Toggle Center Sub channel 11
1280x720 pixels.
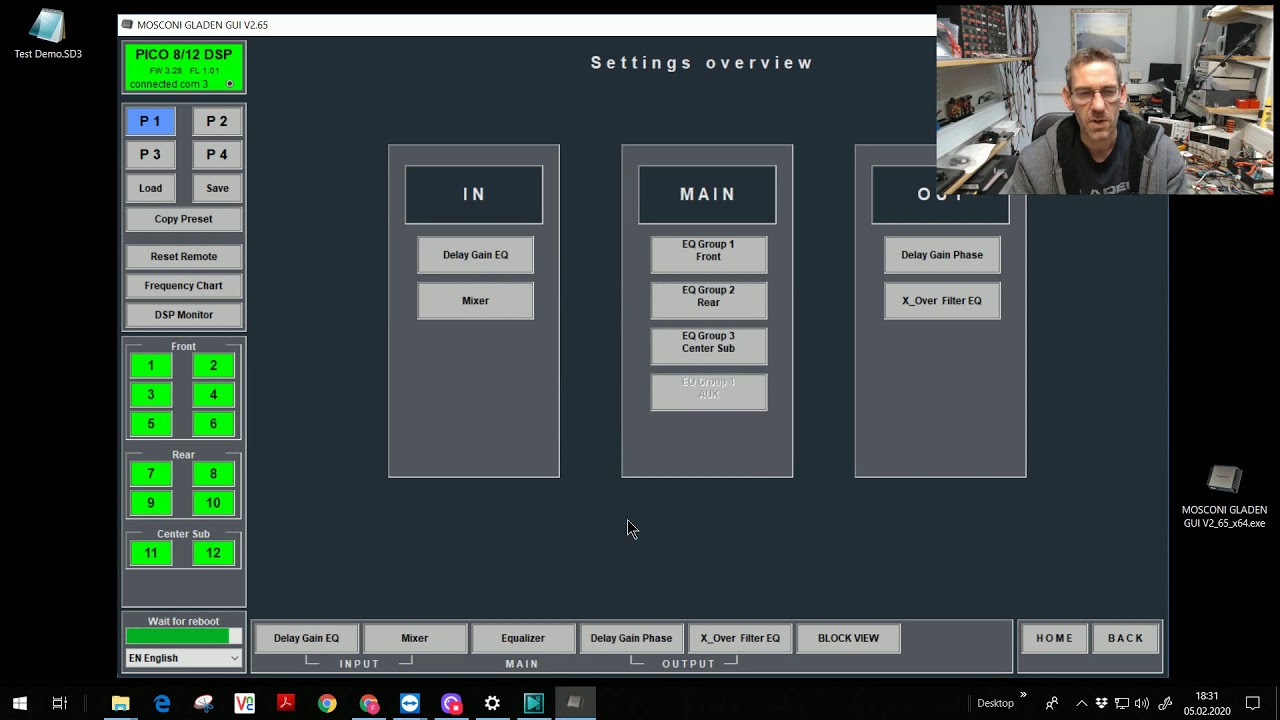tap(151, 553)
